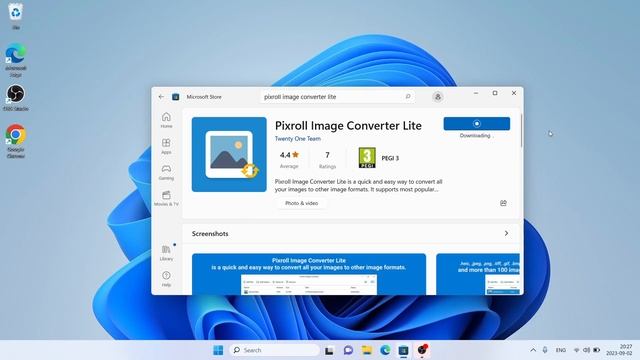The image size is (640, 360).
Task: Open Edge browser from the taskbar
Action: click(x=385, y=350)
